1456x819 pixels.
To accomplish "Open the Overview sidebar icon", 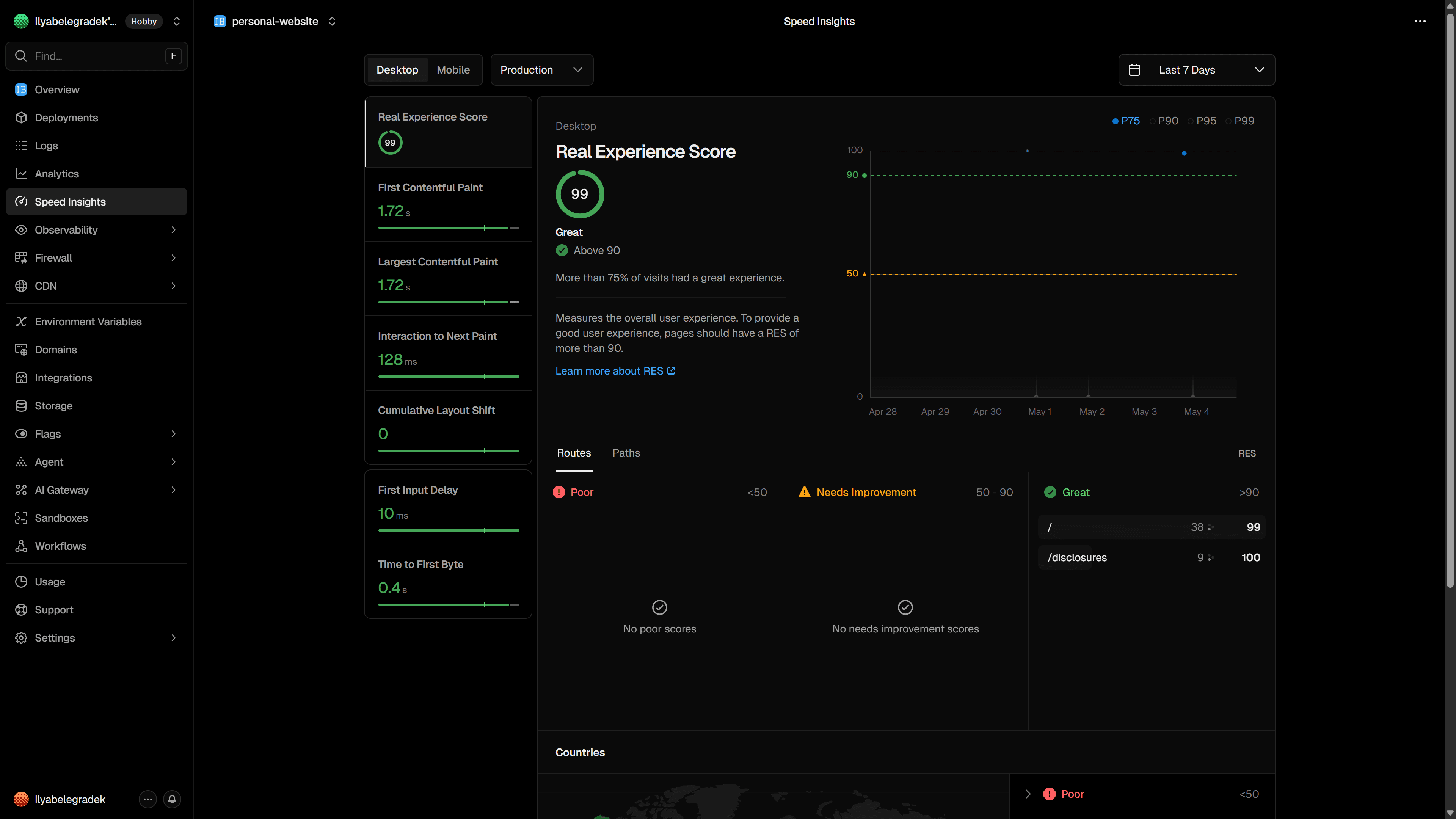I will coord(21,89).
